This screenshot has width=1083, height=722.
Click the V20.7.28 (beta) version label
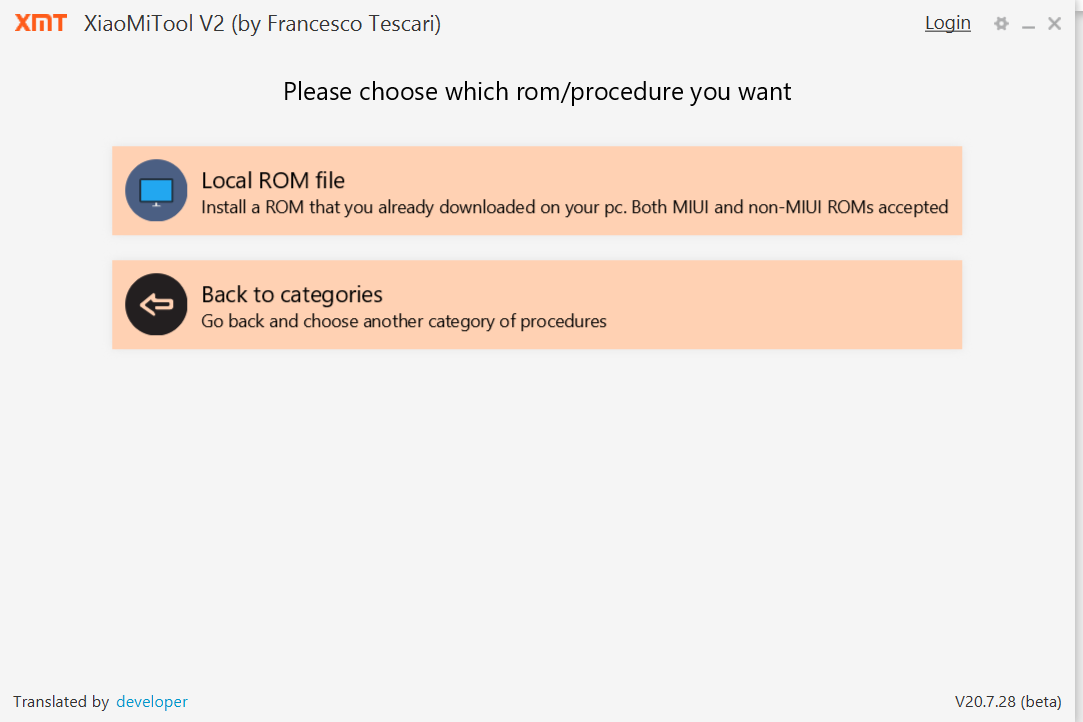click(1008, 702)
